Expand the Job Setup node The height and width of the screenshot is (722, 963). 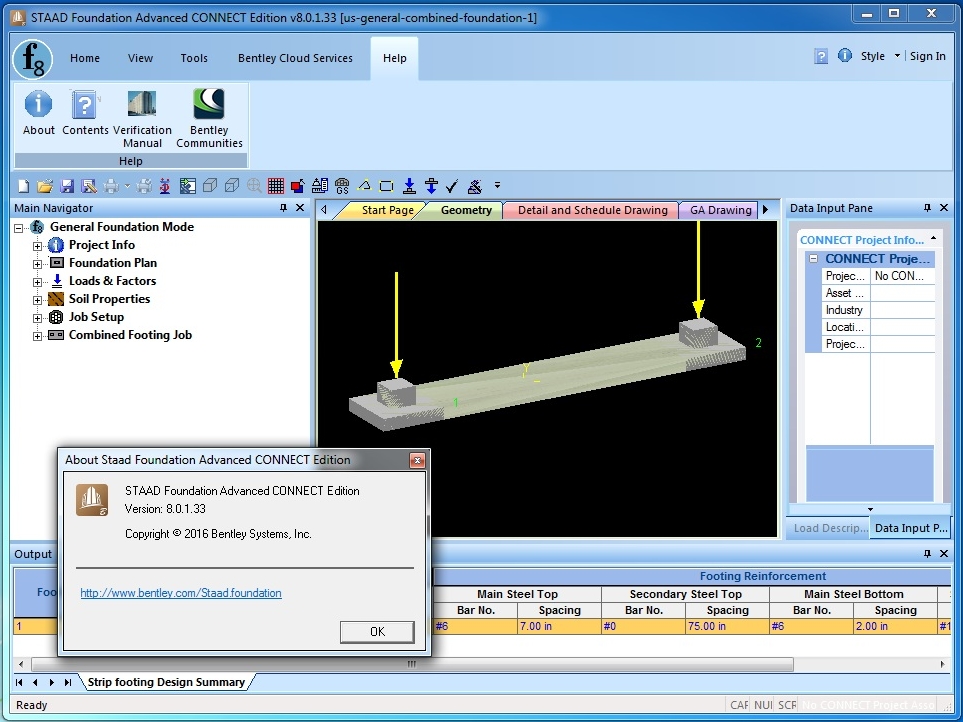[37, 318]
